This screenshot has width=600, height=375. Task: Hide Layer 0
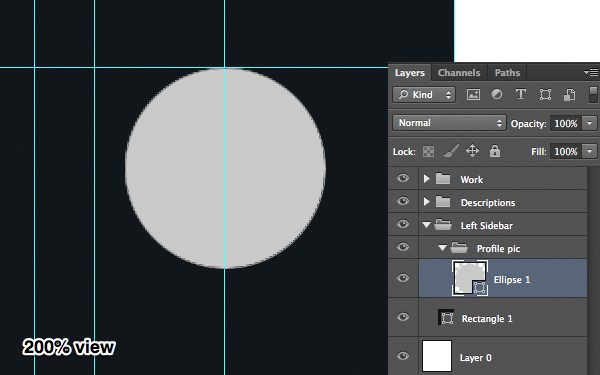point(403,356)
